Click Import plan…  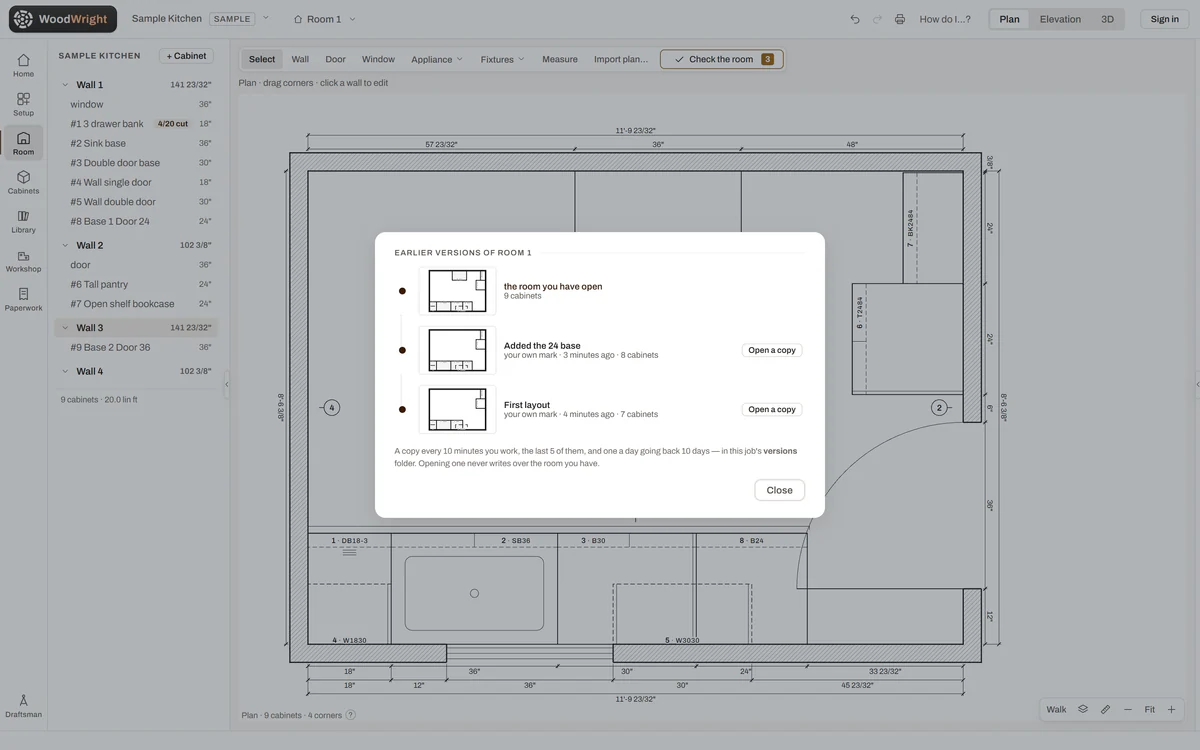click(621, 59)
